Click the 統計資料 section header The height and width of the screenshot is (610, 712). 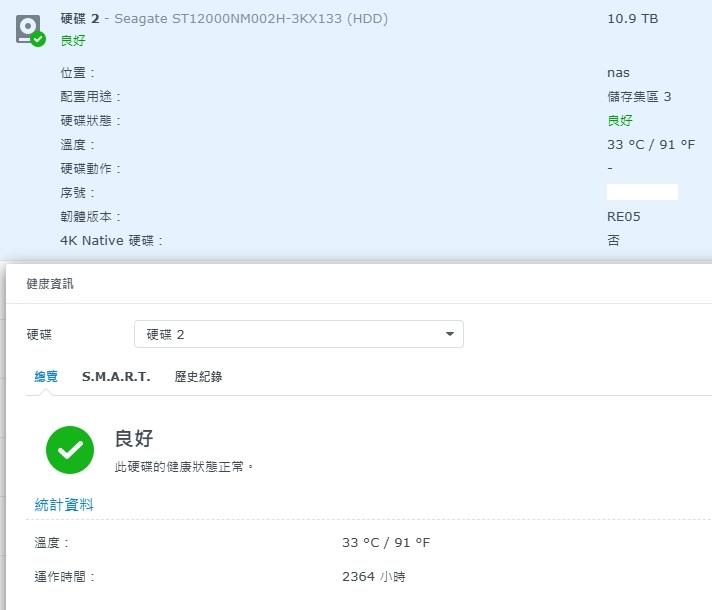pos(64,505)
